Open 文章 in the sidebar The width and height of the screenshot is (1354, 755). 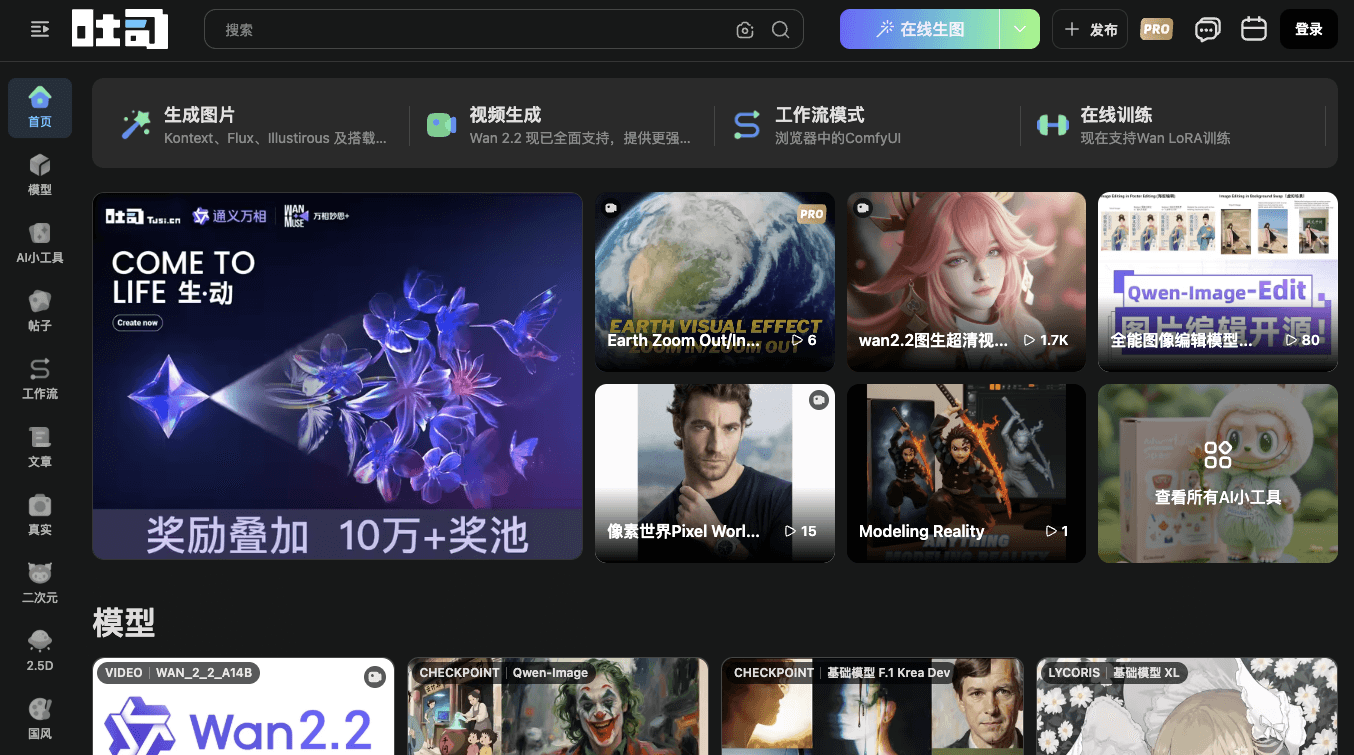[40, 448]
